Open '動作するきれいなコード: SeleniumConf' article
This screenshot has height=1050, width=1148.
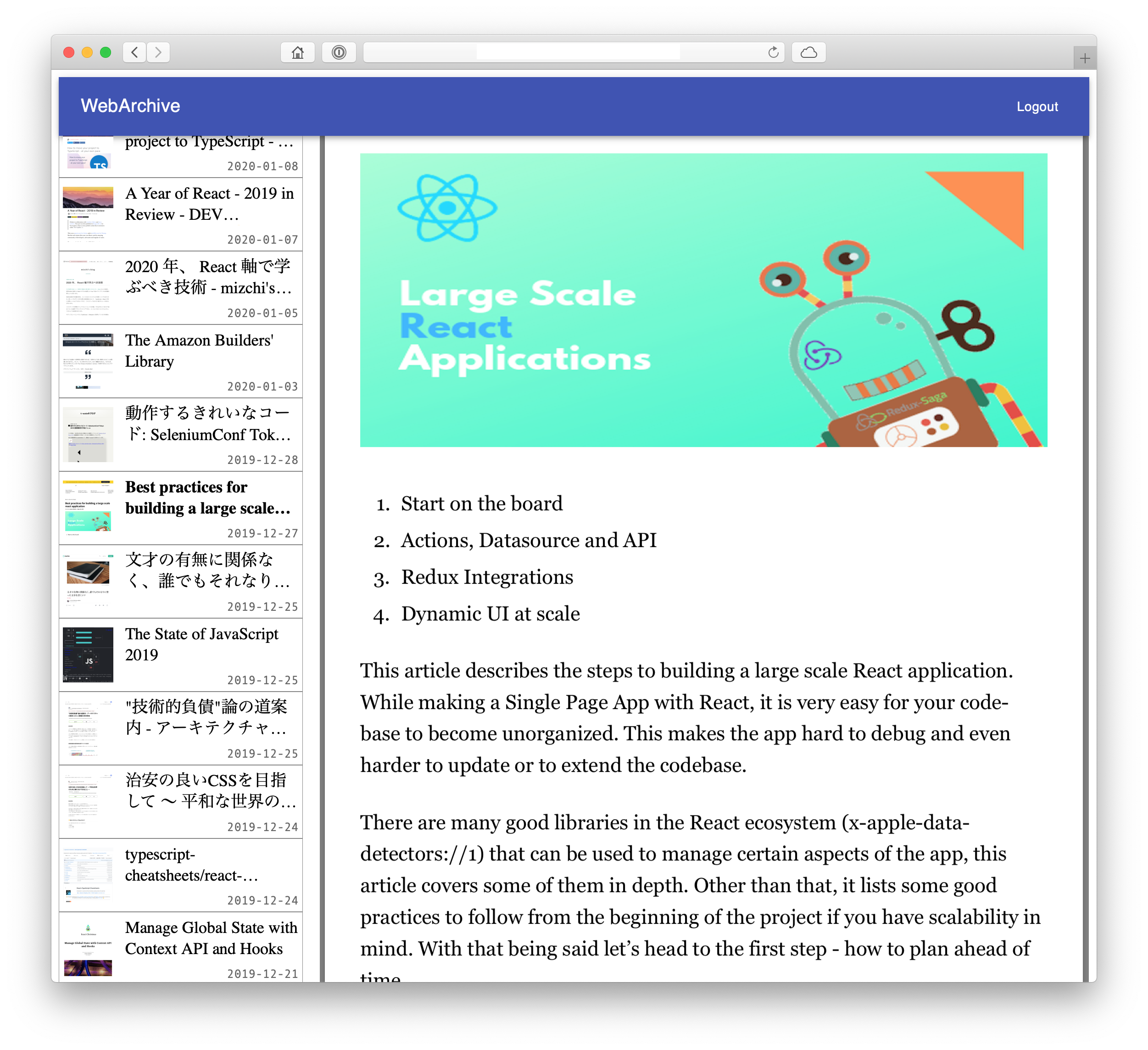pos(180,435)
